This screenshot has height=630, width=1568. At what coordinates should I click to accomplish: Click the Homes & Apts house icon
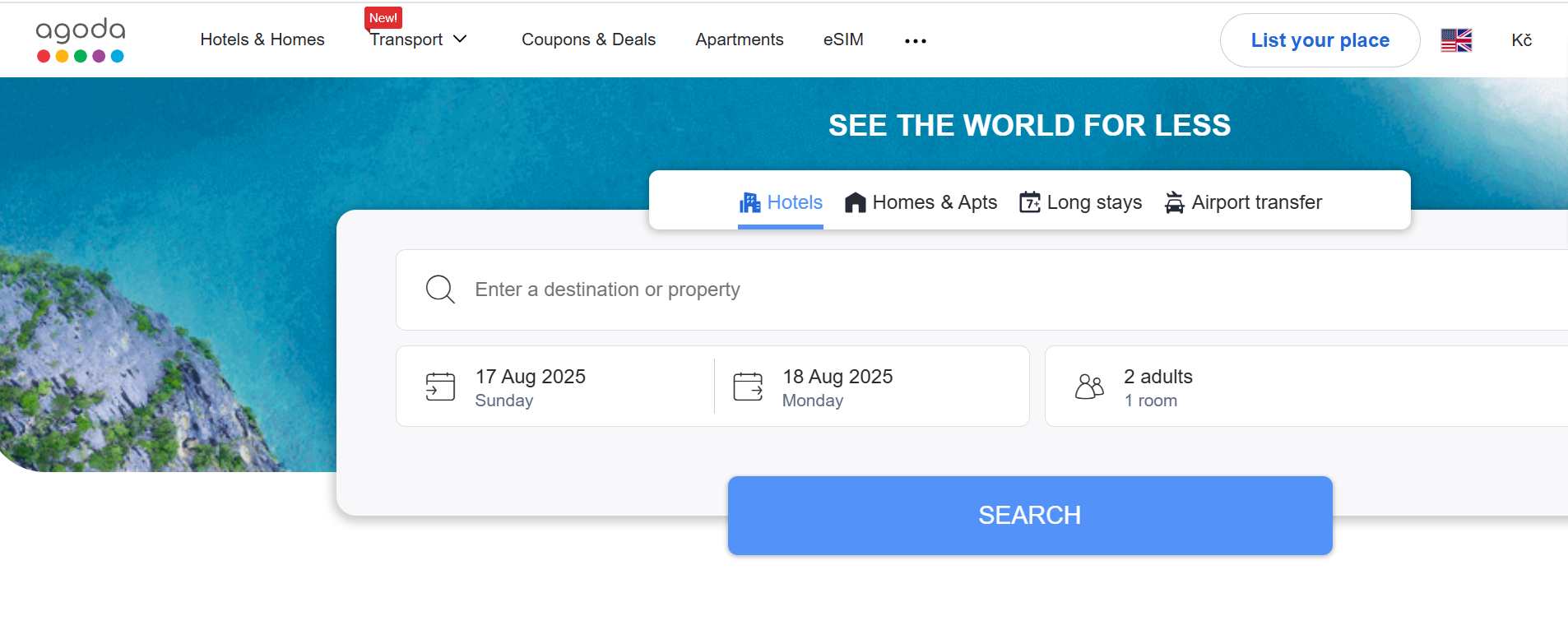pos(856,202)
